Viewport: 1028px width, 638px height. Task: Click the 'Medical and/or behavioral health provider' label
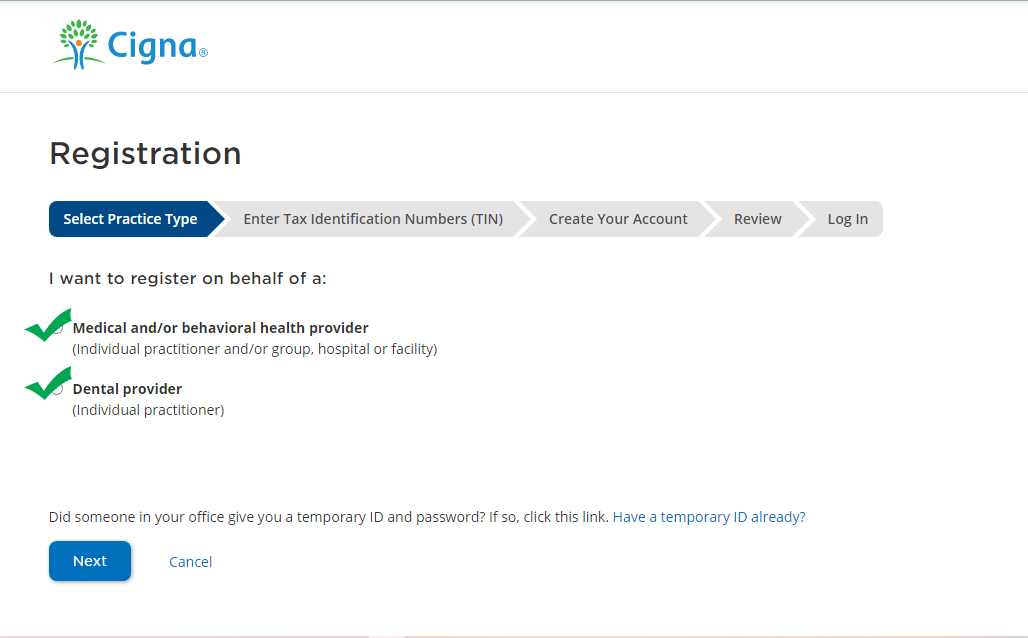tap(220, 328)
